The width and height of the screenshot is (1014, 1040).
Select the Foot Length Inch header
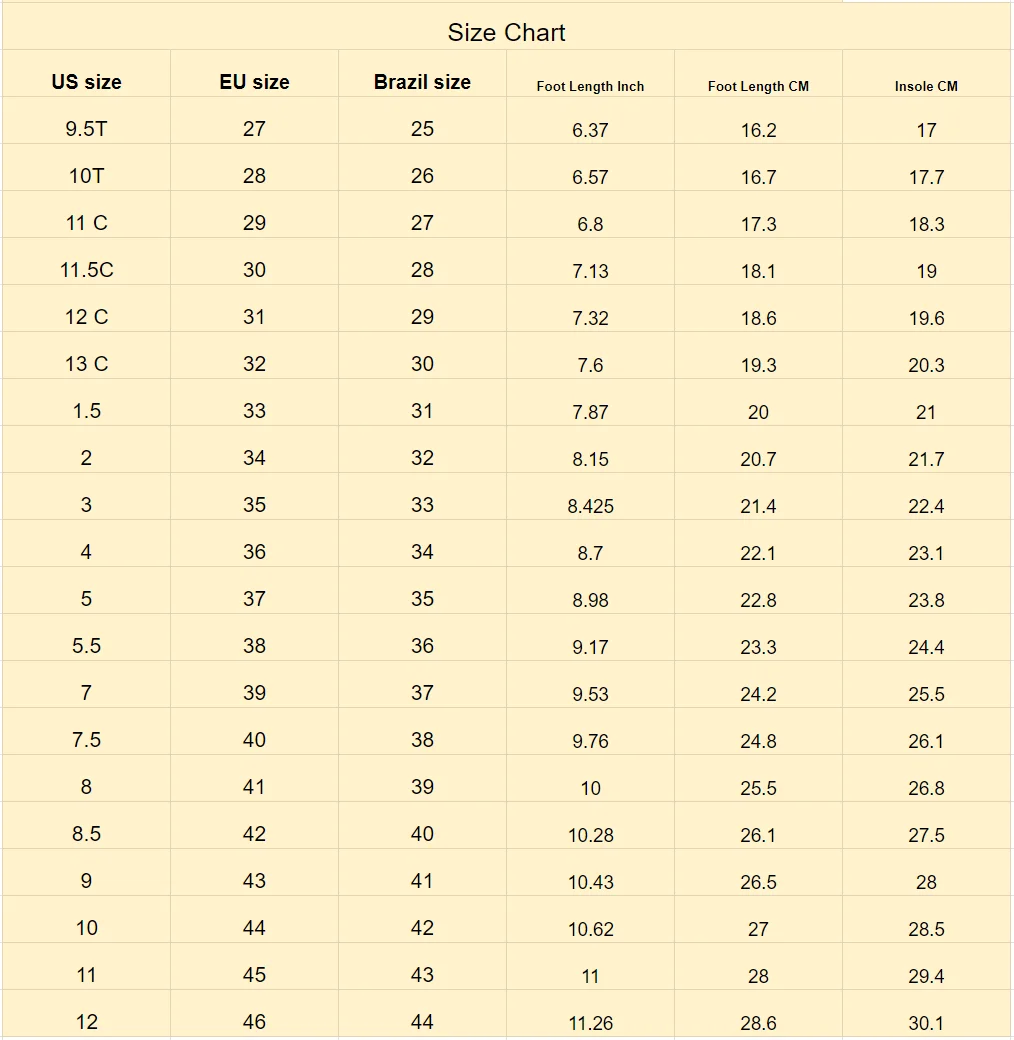pyautogui.click(x=590, y=86)
